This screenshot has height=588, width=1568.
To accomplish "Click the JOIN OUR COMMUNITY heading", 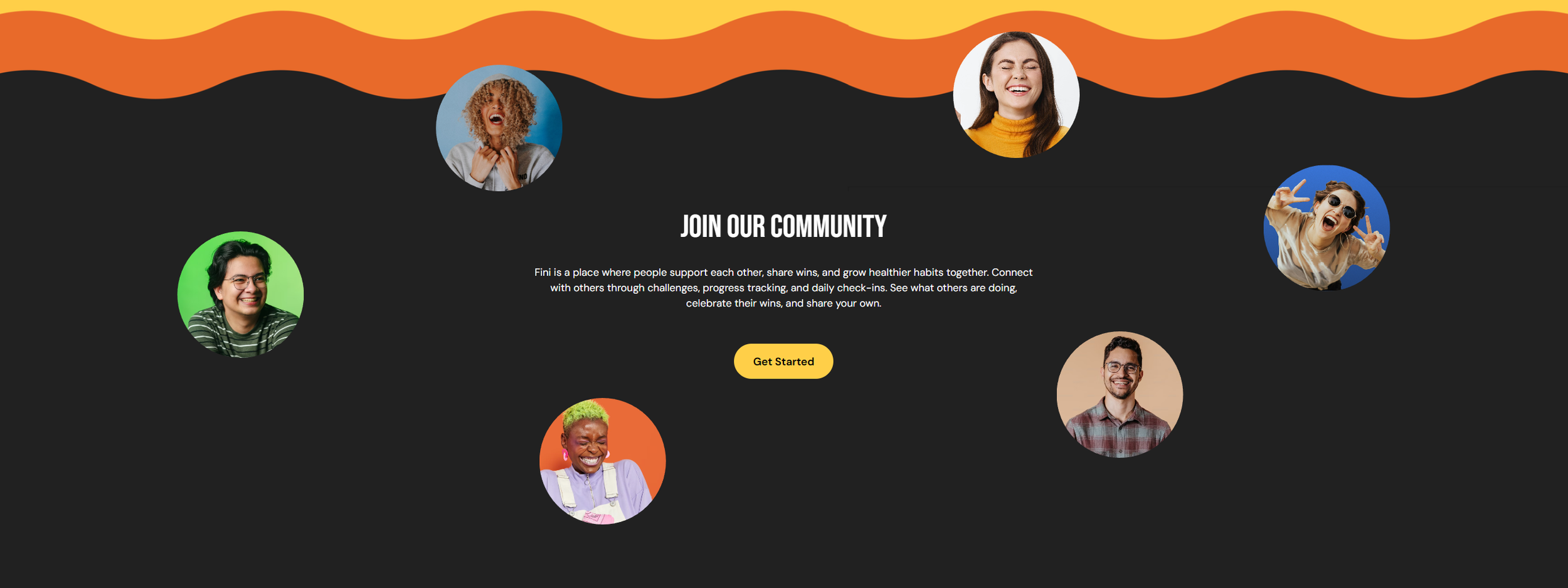I will (x=783, y=226).
